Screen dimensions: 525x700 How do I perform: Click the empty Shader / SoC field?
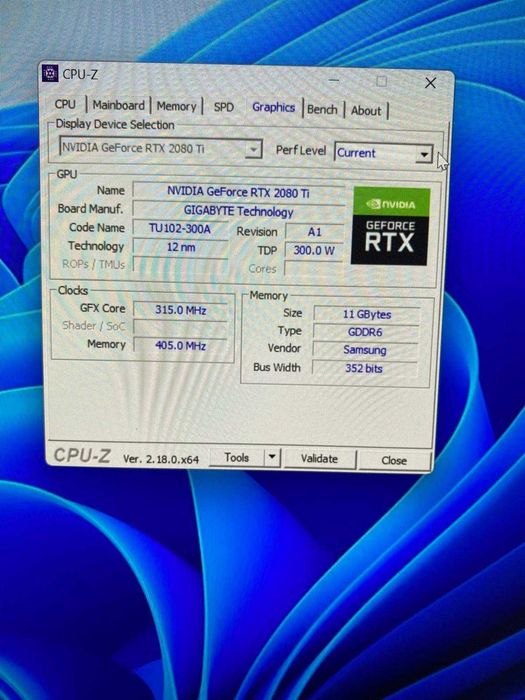click(180, 327)
